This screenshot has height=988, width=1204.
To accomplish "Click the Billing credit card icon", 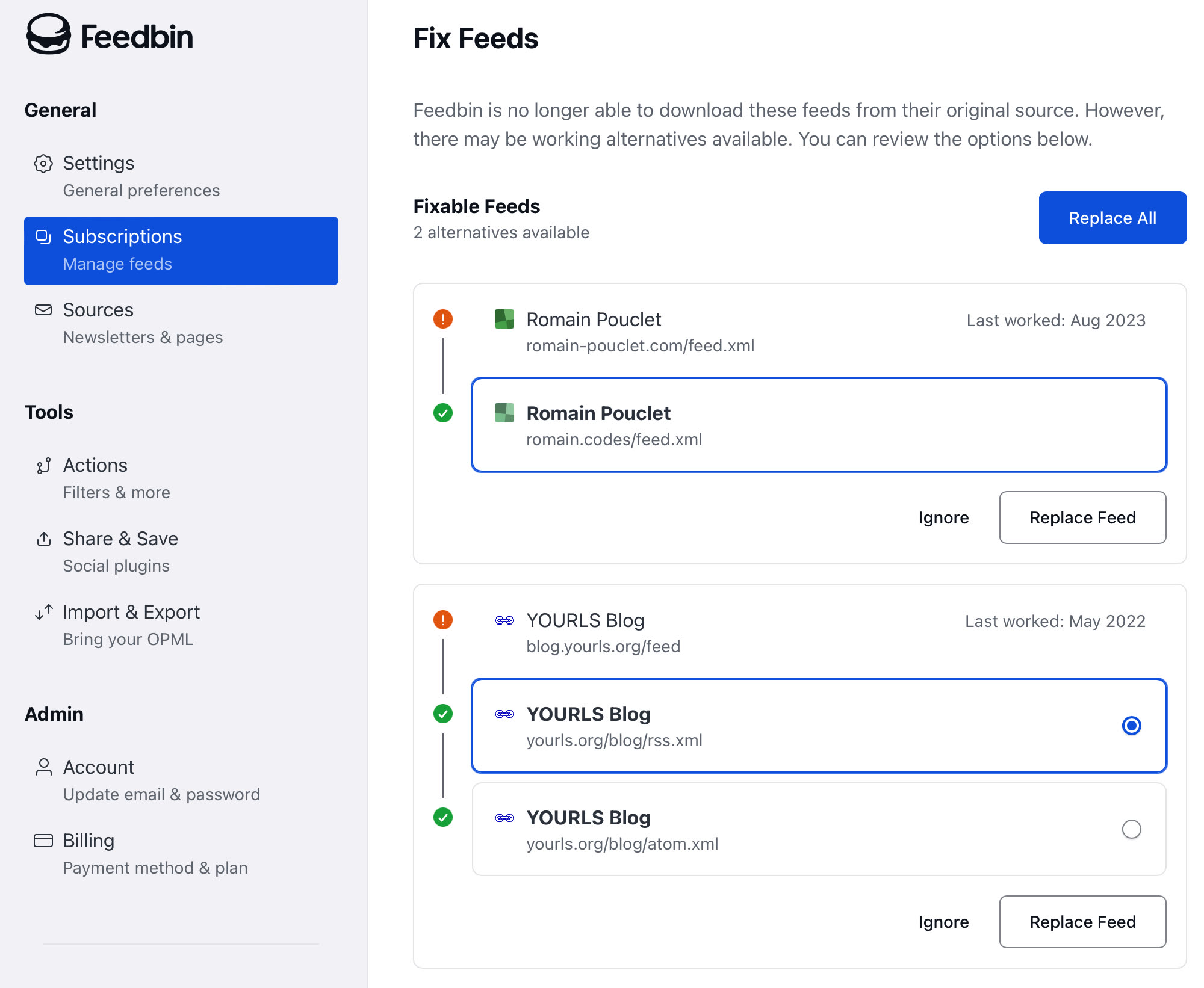I will pos(43,841).
